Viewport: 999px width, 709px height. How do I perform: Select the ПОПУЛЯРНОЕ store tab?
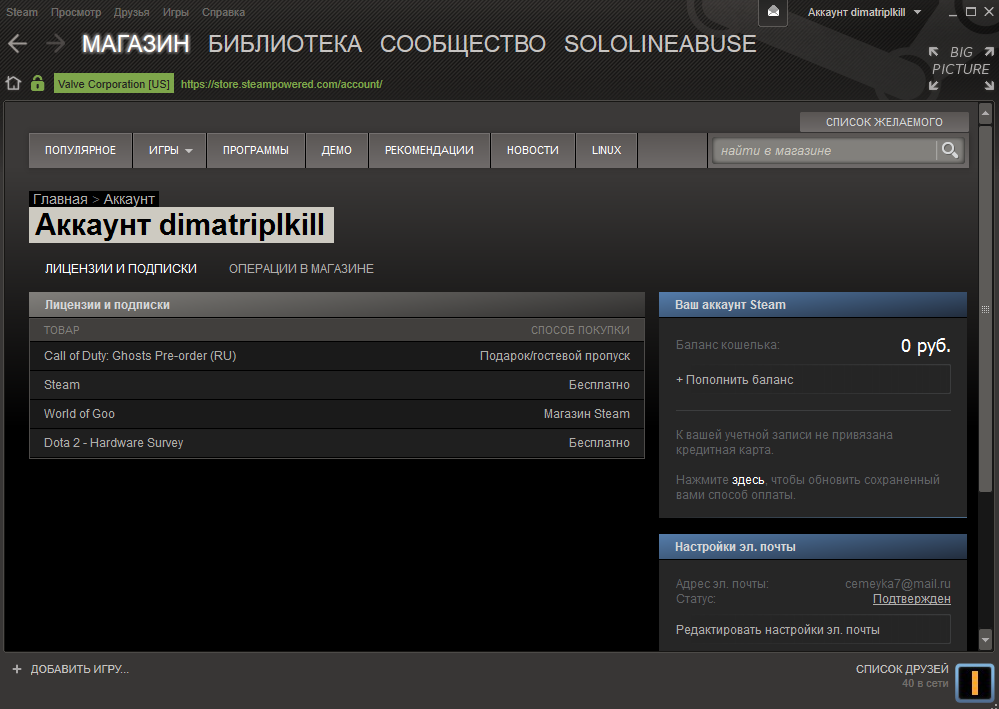click(x=80, y=150)
